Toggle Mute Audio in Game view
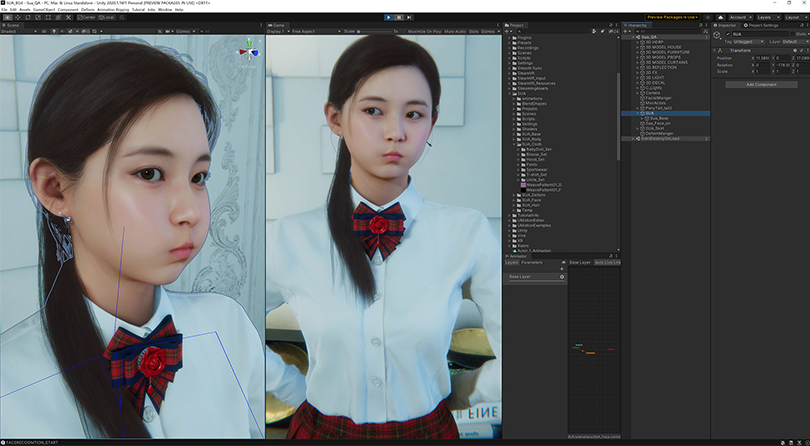This screenshot has width=810, height=446. 455,31
